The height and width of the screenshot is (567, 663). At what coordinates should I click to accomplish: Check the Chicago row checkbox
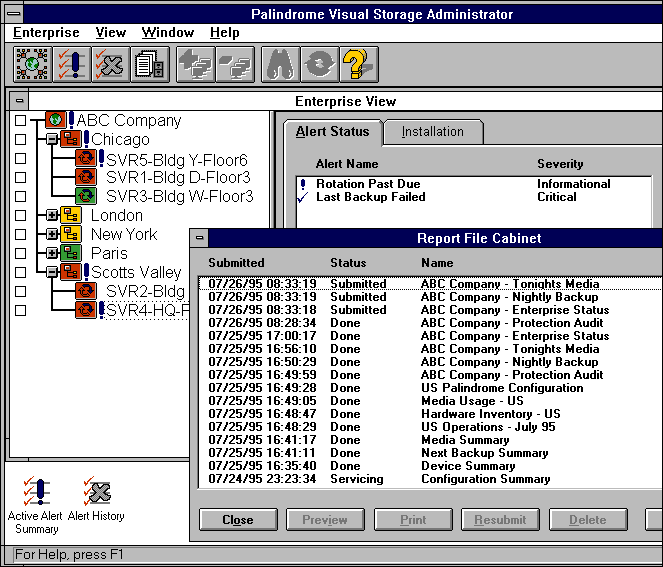click(x=20, y=139)
